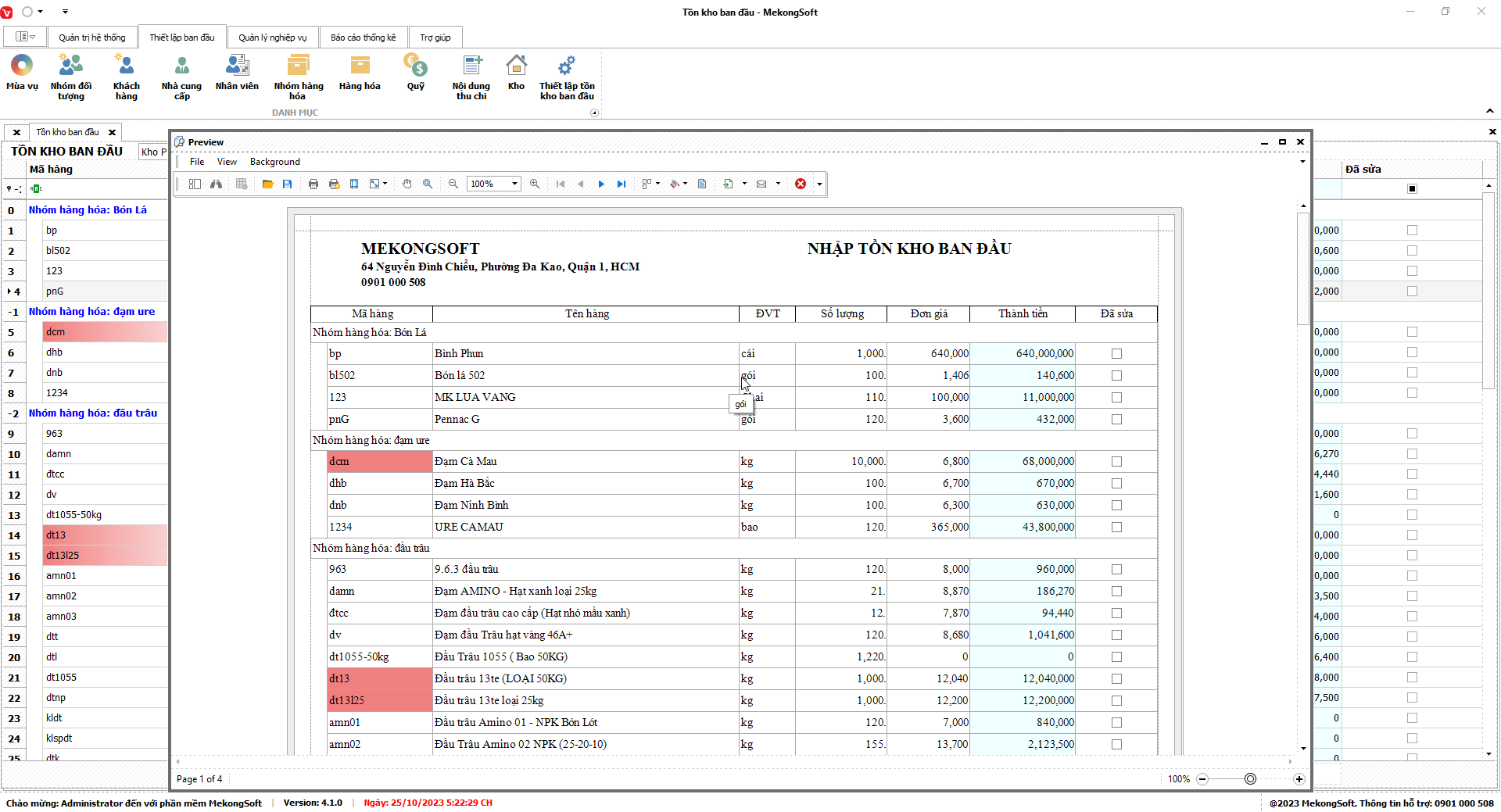The image size is (1501, 812).
Task: Click the Search binoculars icon in Preview
Action: [x=216, y=184]
